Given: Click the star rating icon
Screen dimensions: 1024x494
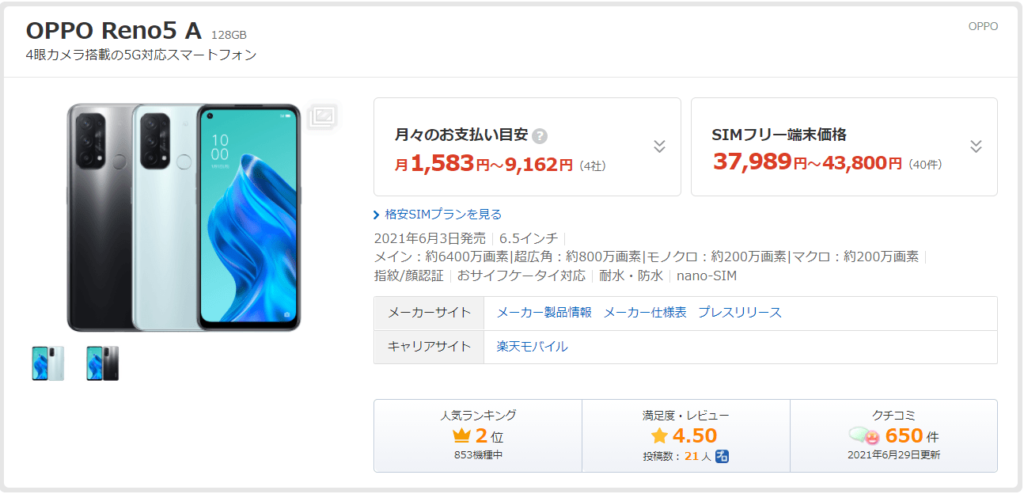Looking at the screenshot, I should [x=660, y=436].
